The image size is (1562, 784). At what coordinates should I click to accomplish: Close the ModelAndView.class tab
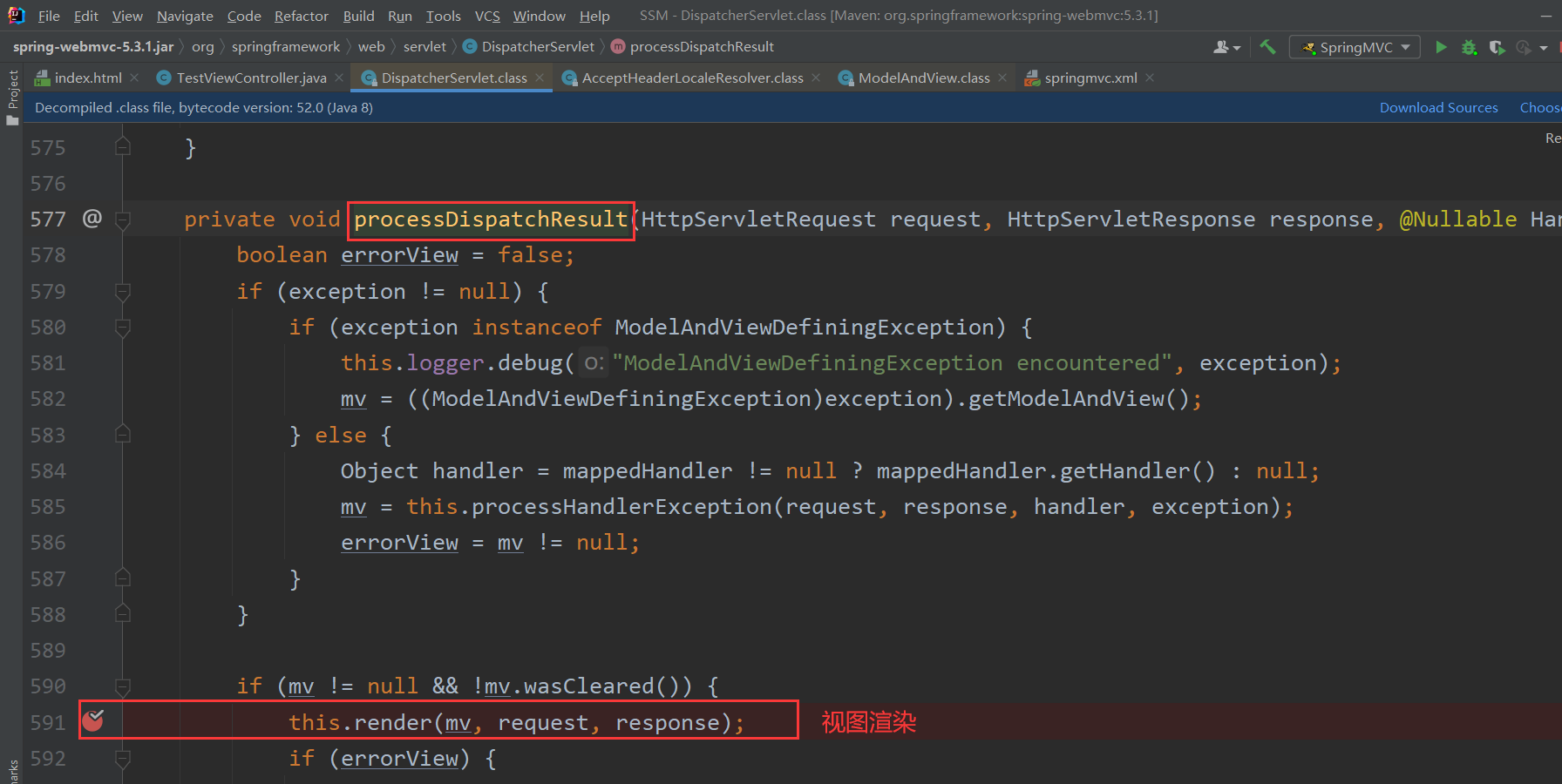point(1002,78)
